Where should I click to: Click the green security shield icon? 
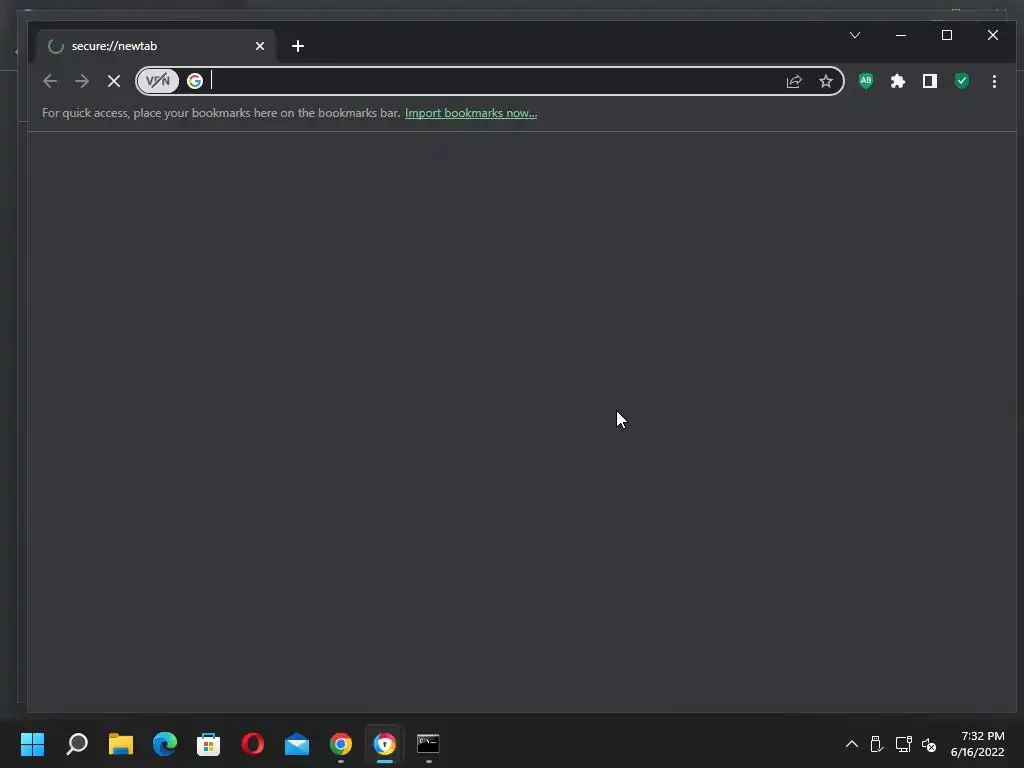coord(961,81)
